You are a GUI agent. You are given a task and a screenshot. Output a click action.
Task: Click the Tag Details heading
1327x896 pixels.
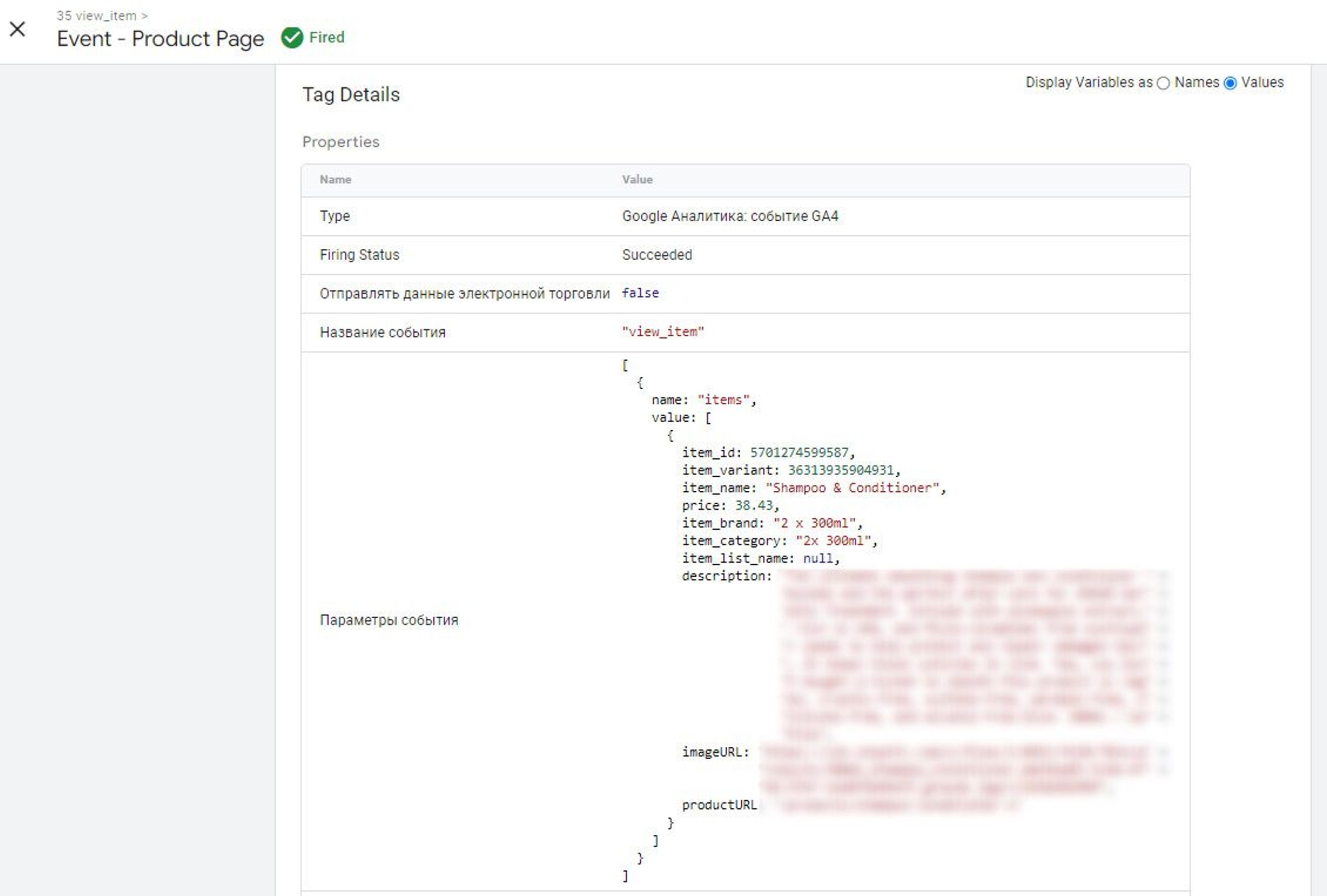[x=350, y=94]
